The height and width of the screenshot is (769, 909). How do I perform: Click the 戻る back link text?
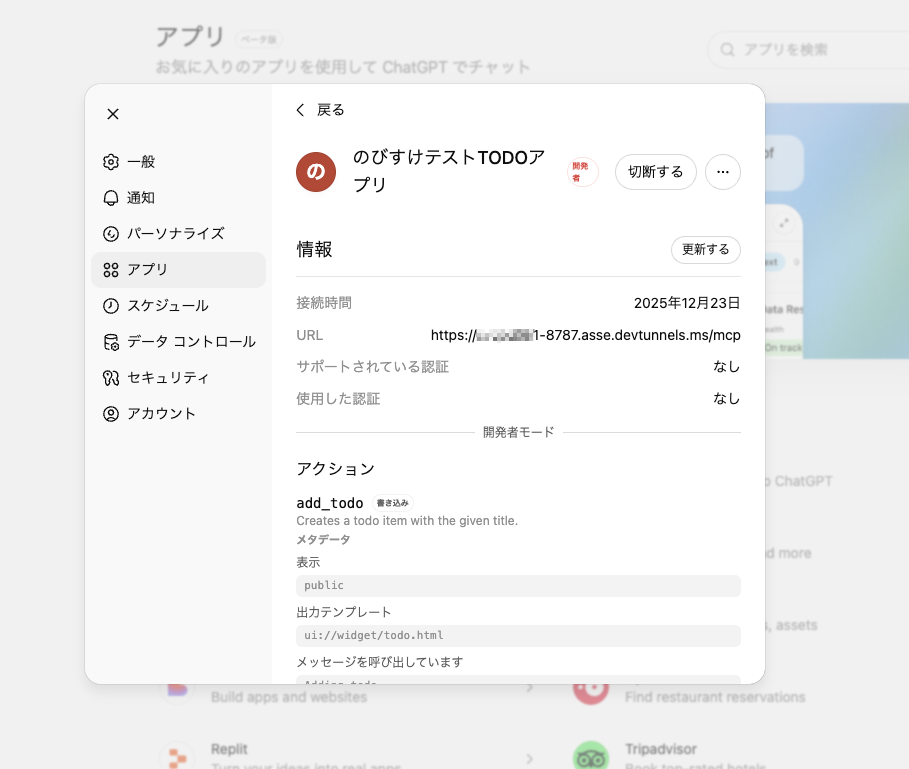click(330, 110)
